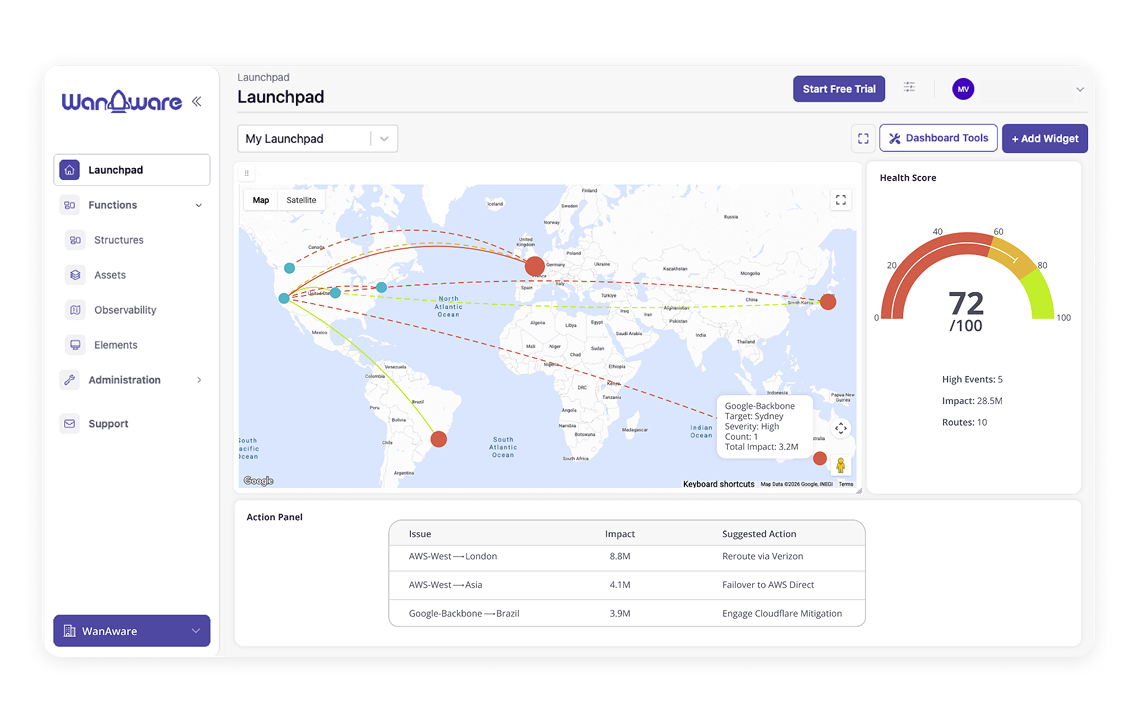Select the AWS-West to London issue row

pos(627,556)
